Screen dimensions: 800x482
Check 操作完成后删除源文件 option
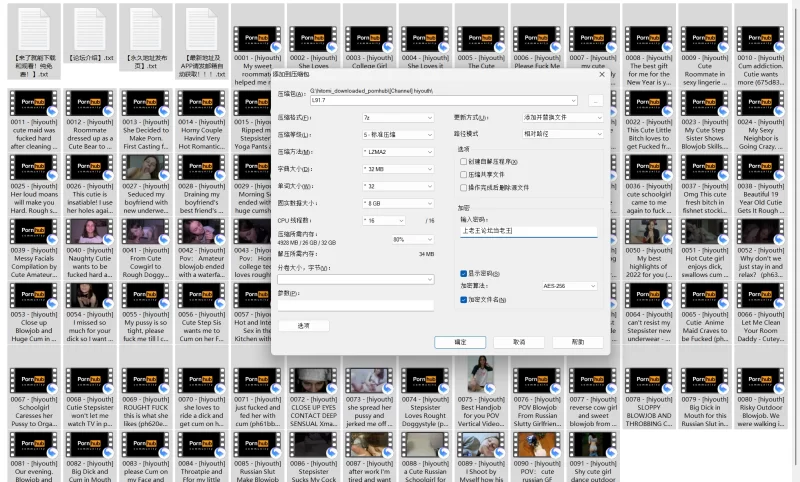(x=463, y=187)
